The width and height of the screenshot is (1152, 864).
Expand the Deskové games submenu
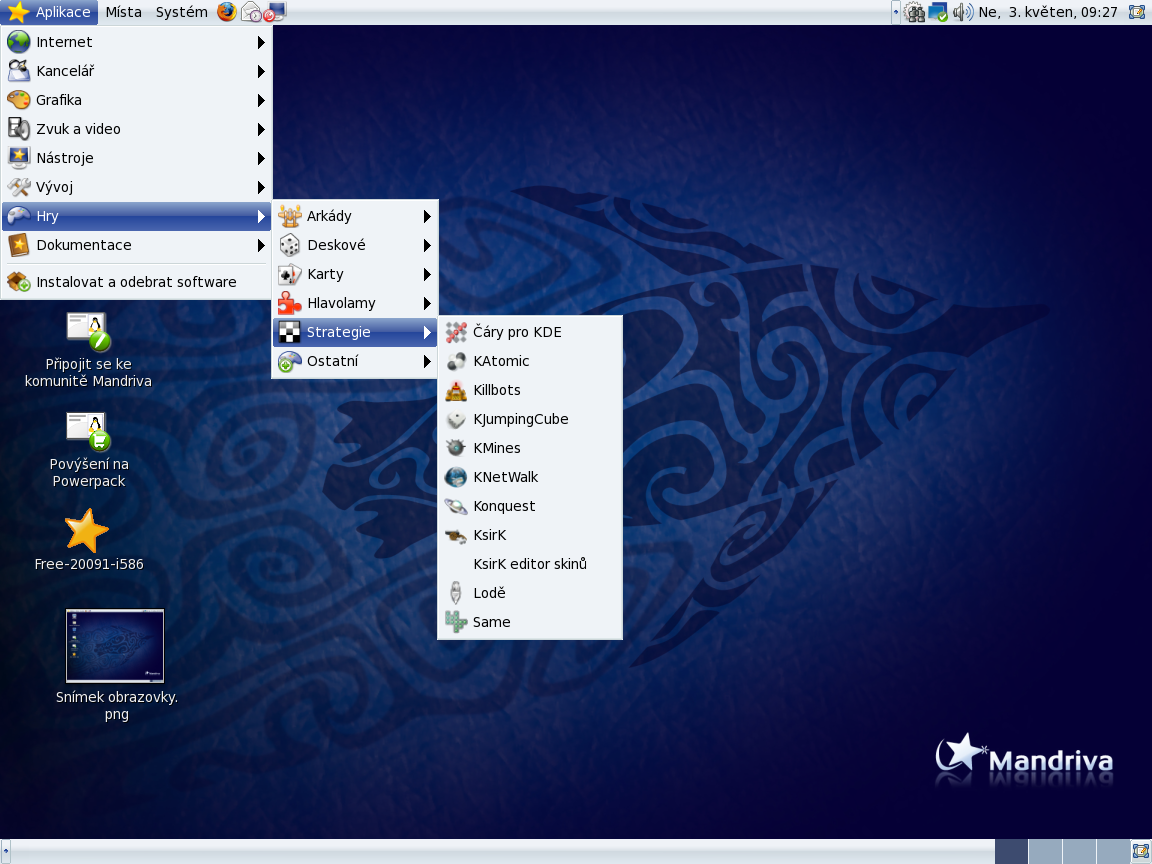355,245
